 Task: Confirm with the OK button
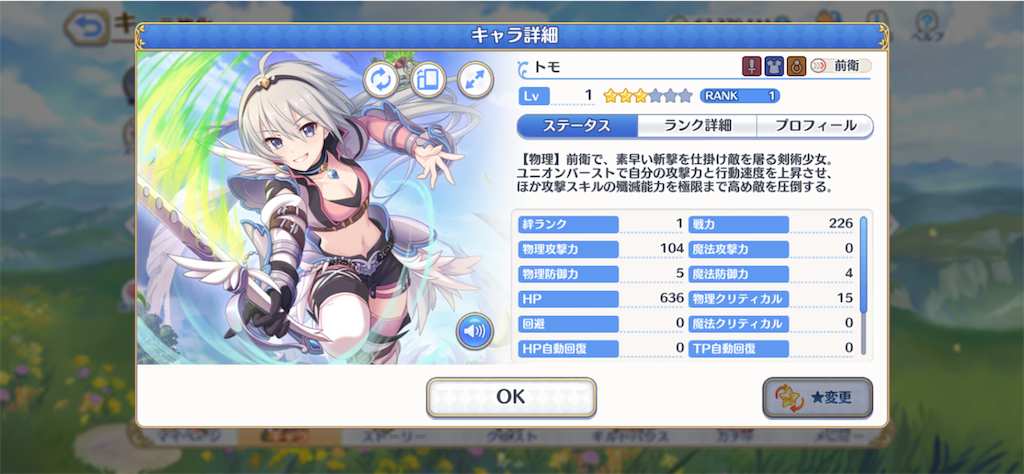coord(511,397)
